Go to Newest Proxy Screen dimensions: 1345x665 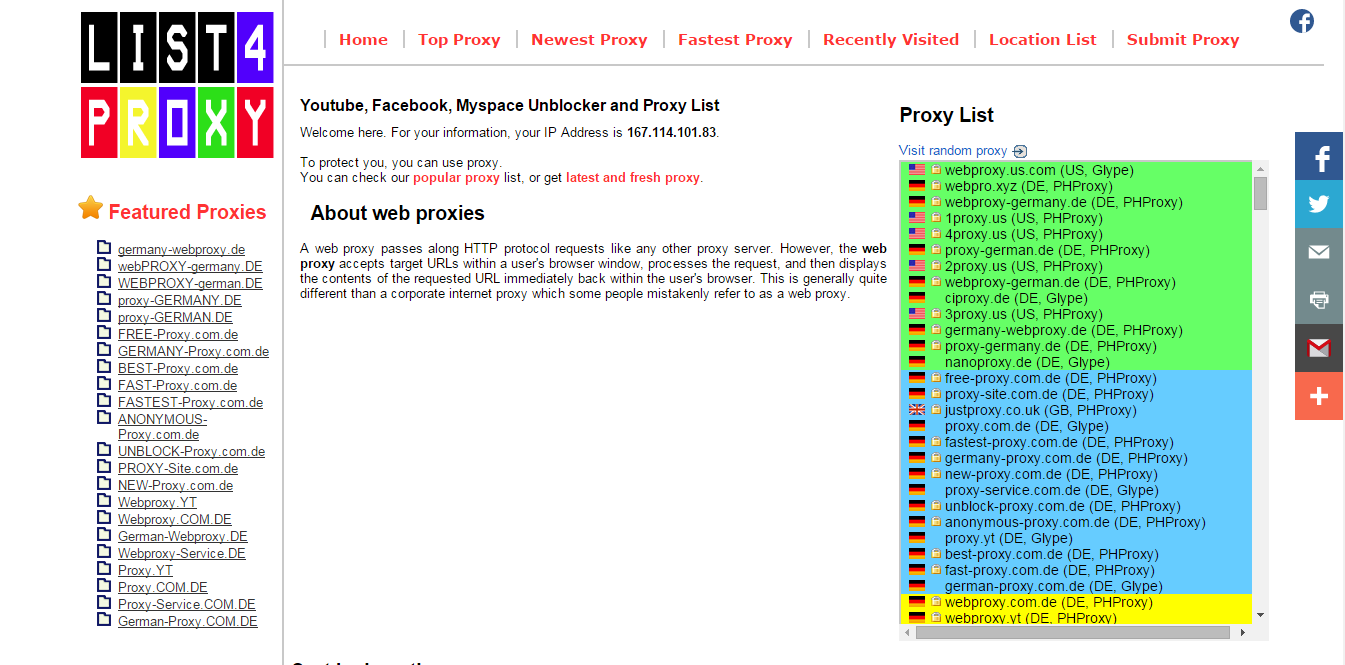click(x=589, y=40)
